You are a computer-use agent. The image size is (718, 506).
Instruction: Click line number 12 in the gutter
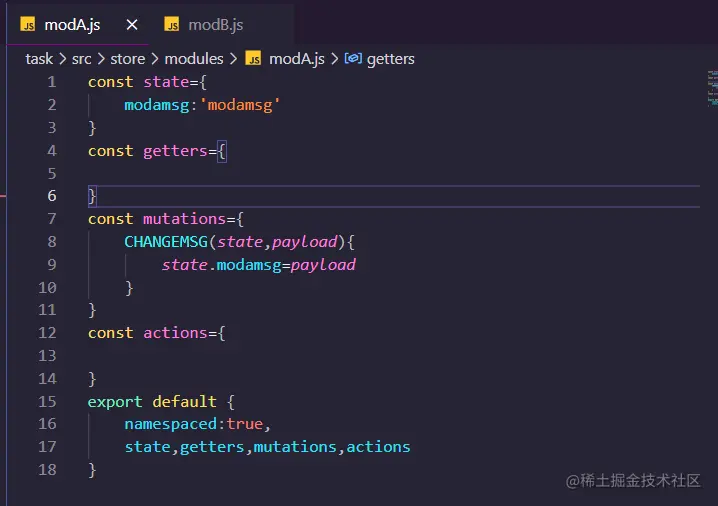(x=47, y=333)
